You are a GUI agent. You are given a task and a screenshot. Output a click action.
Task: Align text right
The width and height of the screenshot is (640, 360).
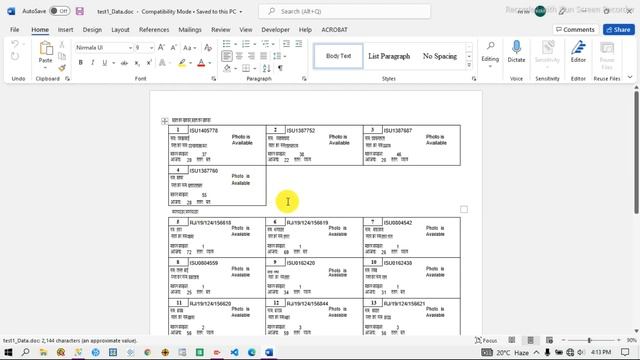pos(251,56)
